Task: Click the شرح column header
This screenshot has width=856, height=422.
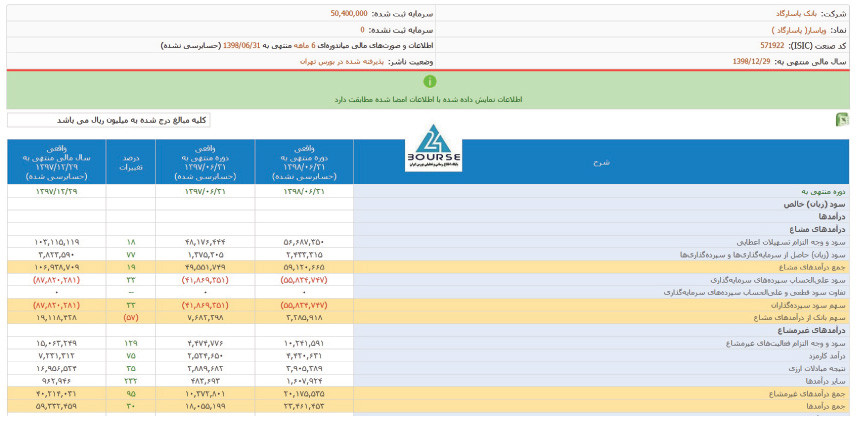Action: click(600, 161)
